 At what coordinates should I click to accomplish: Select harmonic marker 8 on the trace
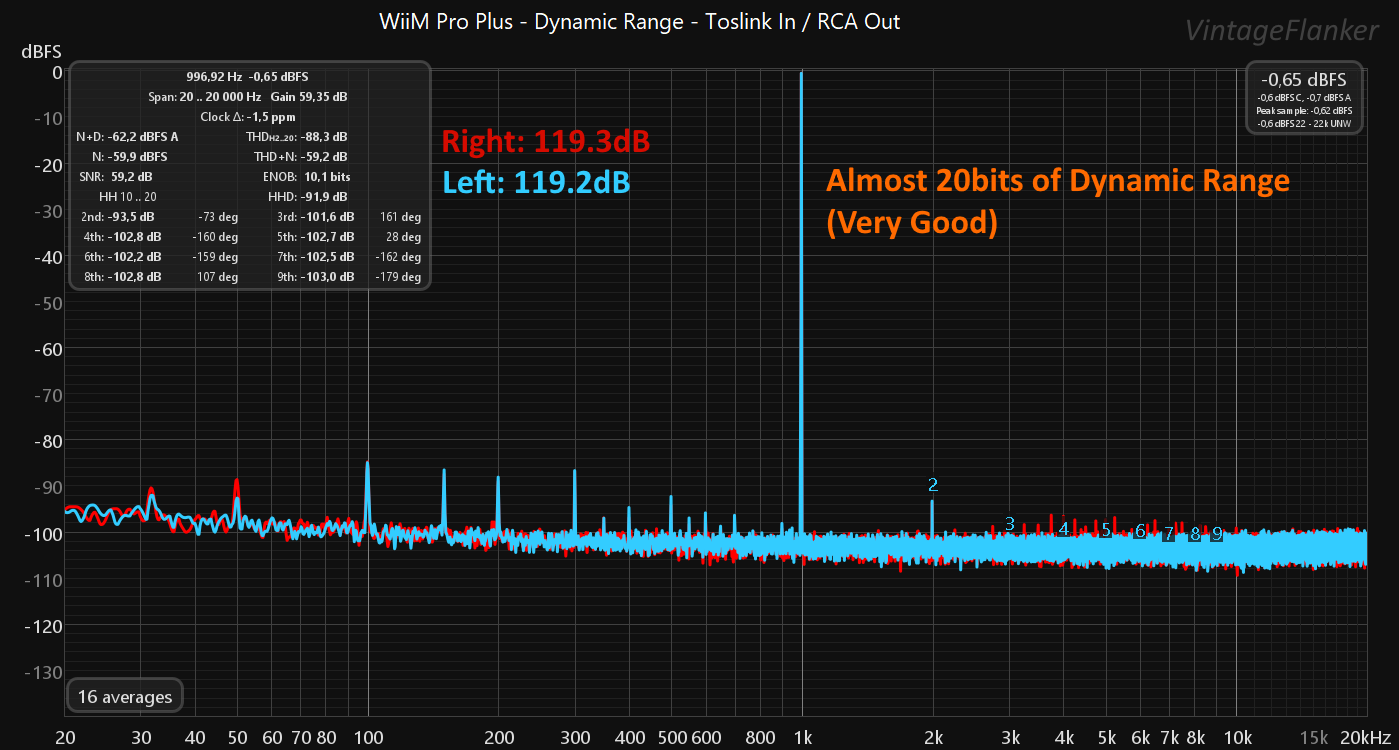[x=1194, y=534]
